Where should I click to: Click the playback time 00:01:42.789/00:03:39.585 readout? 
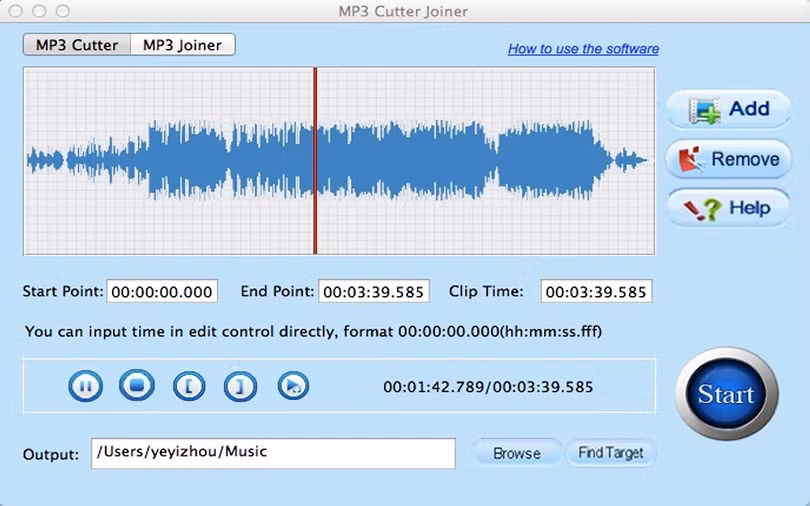click(488, 387)
